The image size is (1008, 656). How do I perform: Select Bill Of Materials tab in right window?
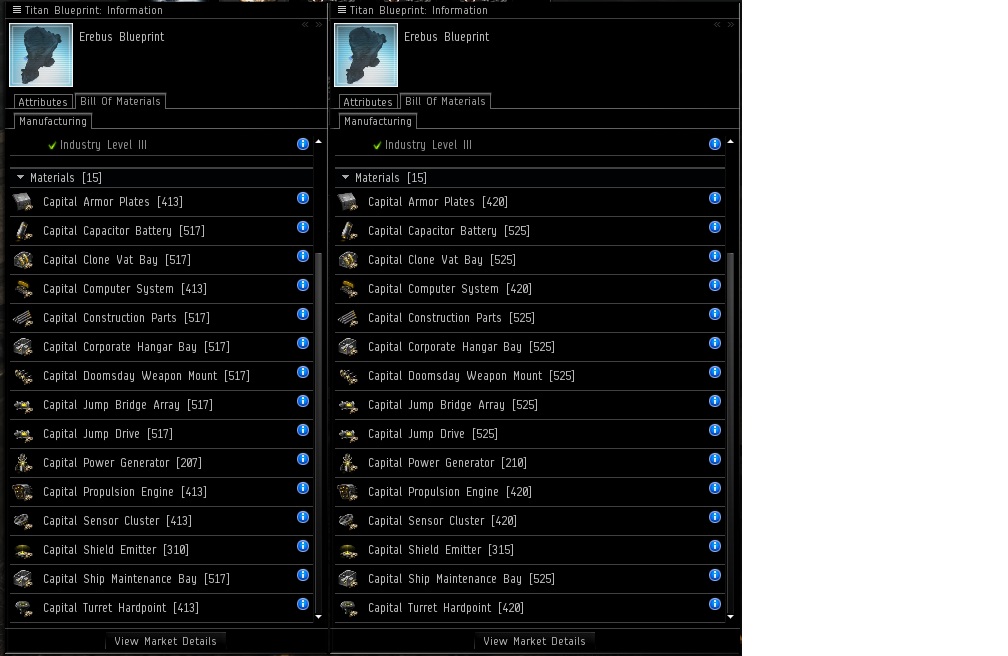point(445,101)
